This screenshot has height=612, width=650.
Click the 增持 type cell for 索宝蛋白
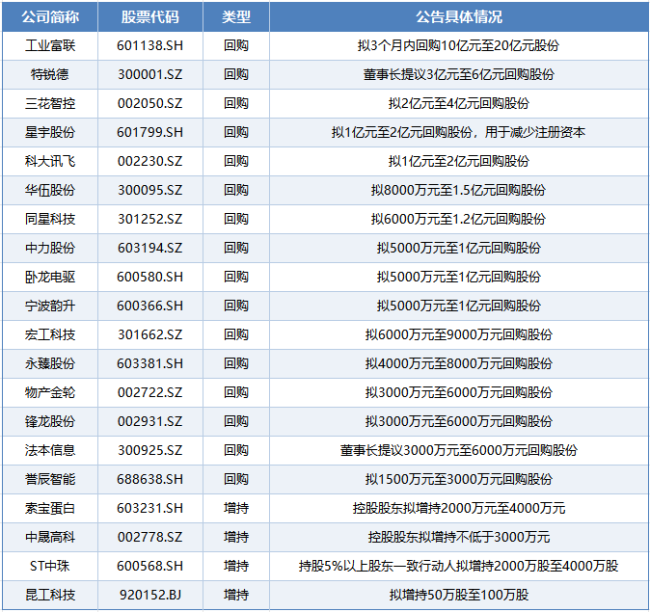(x=236, y=508)
